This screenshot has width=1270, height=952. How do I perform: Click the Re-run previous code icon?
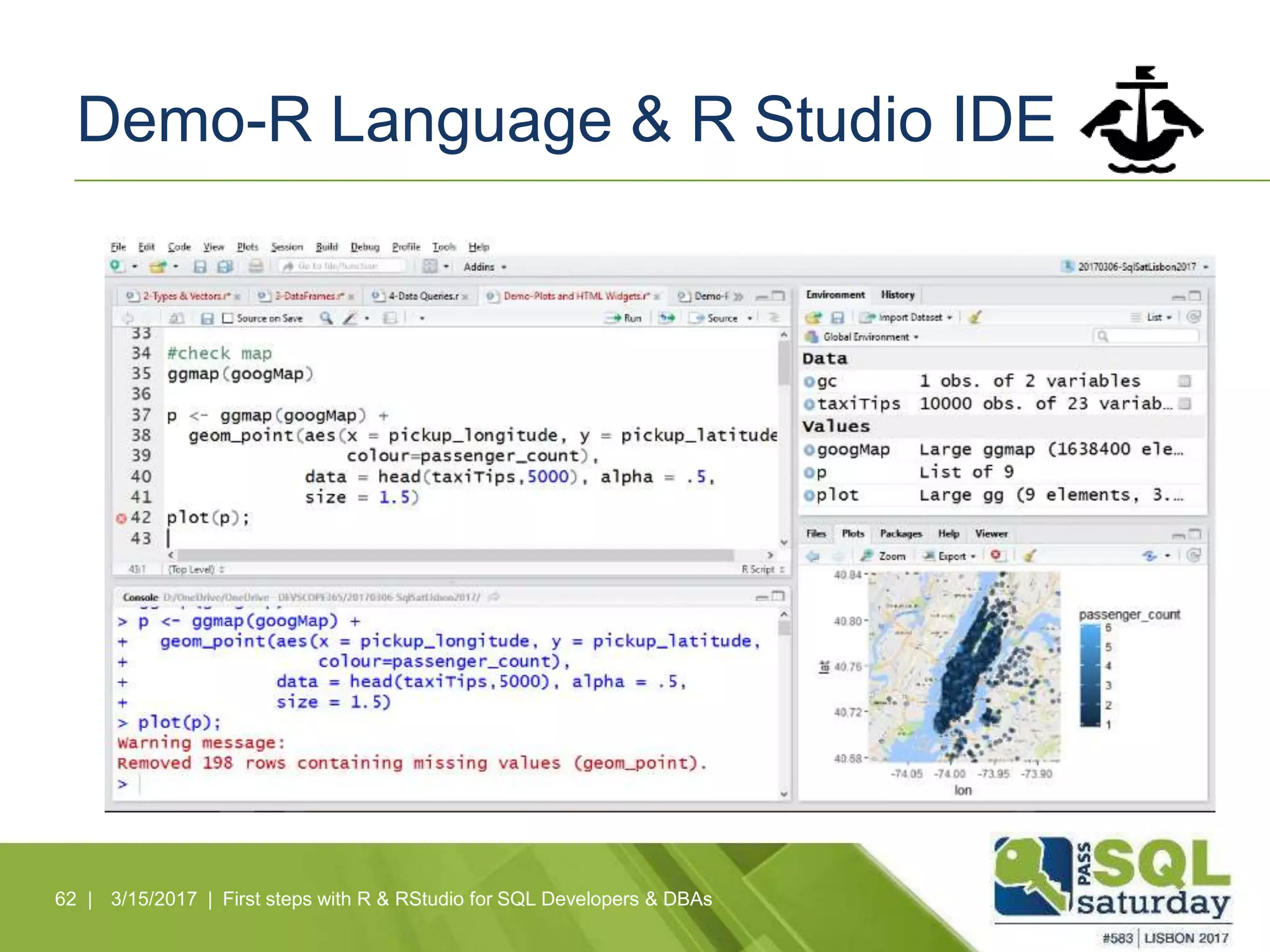[667, 318]
